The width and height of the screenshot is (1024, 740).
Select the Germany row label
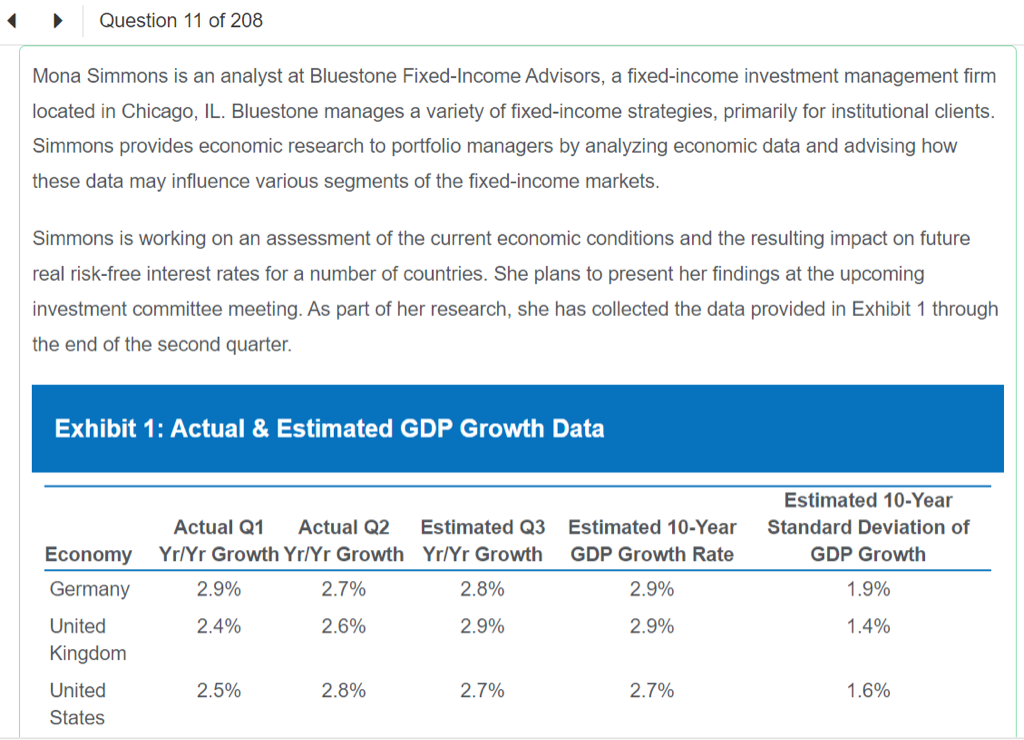pyautogui.click(x=89, y=589)
